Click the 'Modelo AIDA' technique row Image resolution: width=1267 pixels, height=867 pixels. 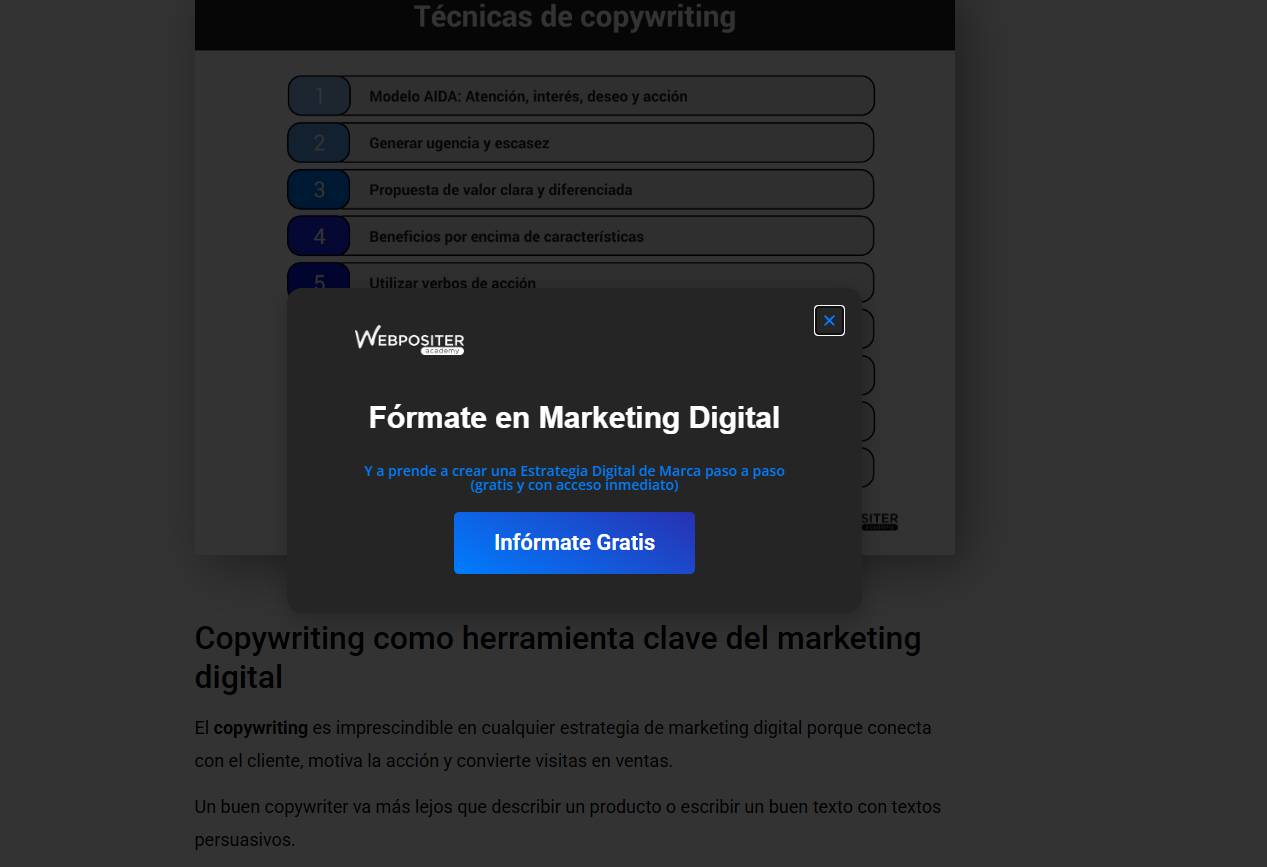pos(528,97)
